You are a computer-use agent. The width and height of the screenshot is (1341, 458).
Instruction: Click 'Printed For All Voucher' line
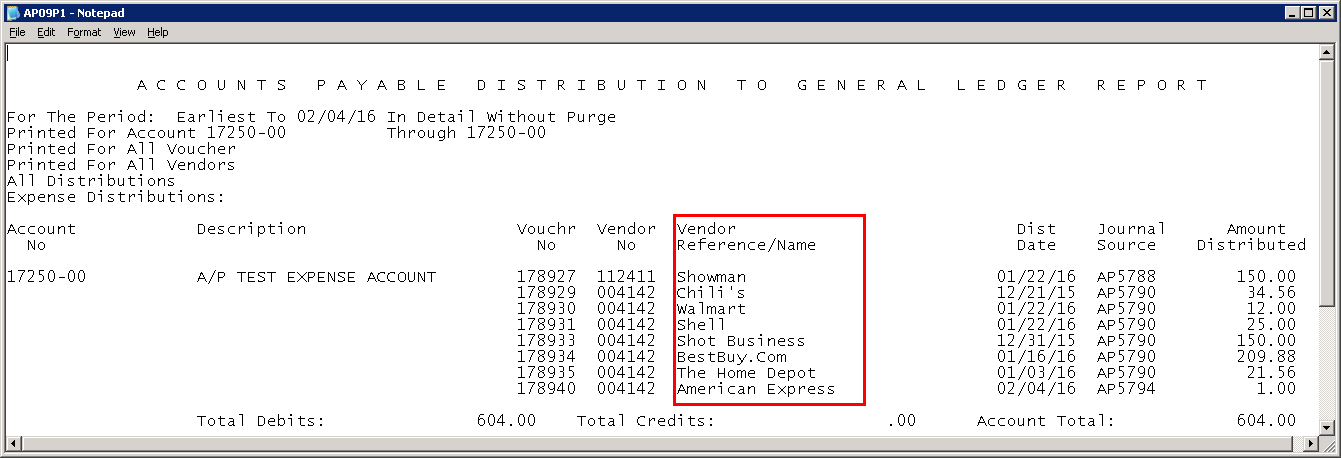[121, 149]
